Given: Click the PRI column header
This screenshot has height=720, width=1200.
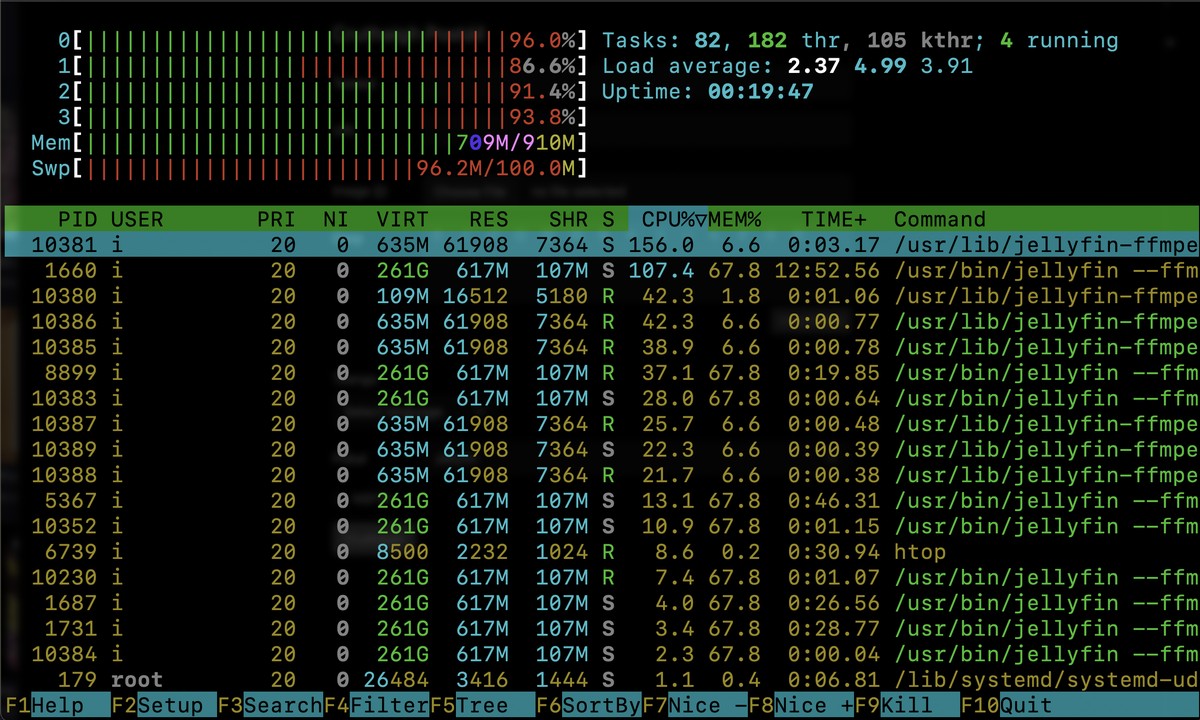Looking at the screenshot, I should [x=276, y=219].
